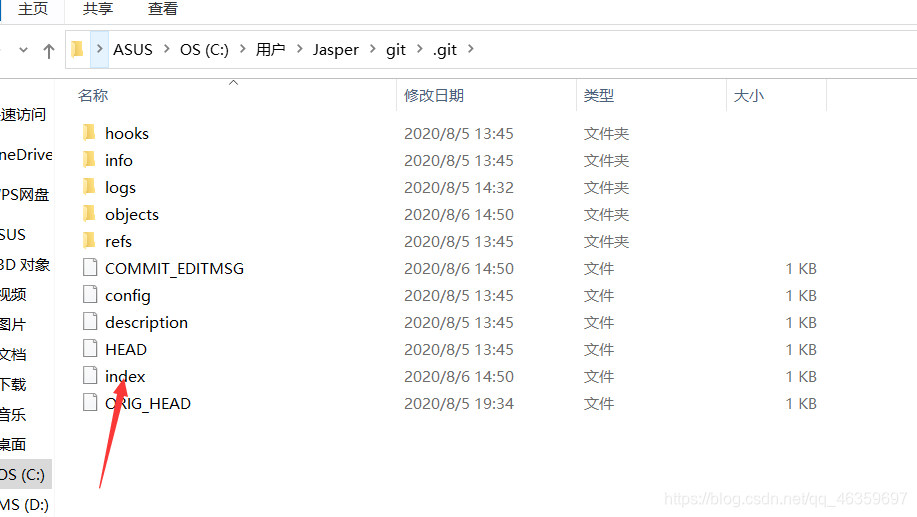This screenshot has width=917, height=517.
Task: Select the refs folder icon
Action: [89, 240]
